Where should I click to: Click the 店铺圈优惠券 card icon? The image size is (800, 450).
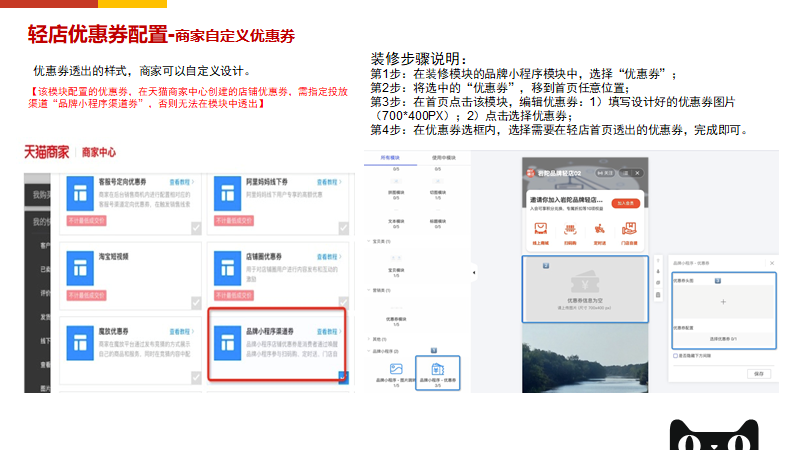tap(227, 268)
